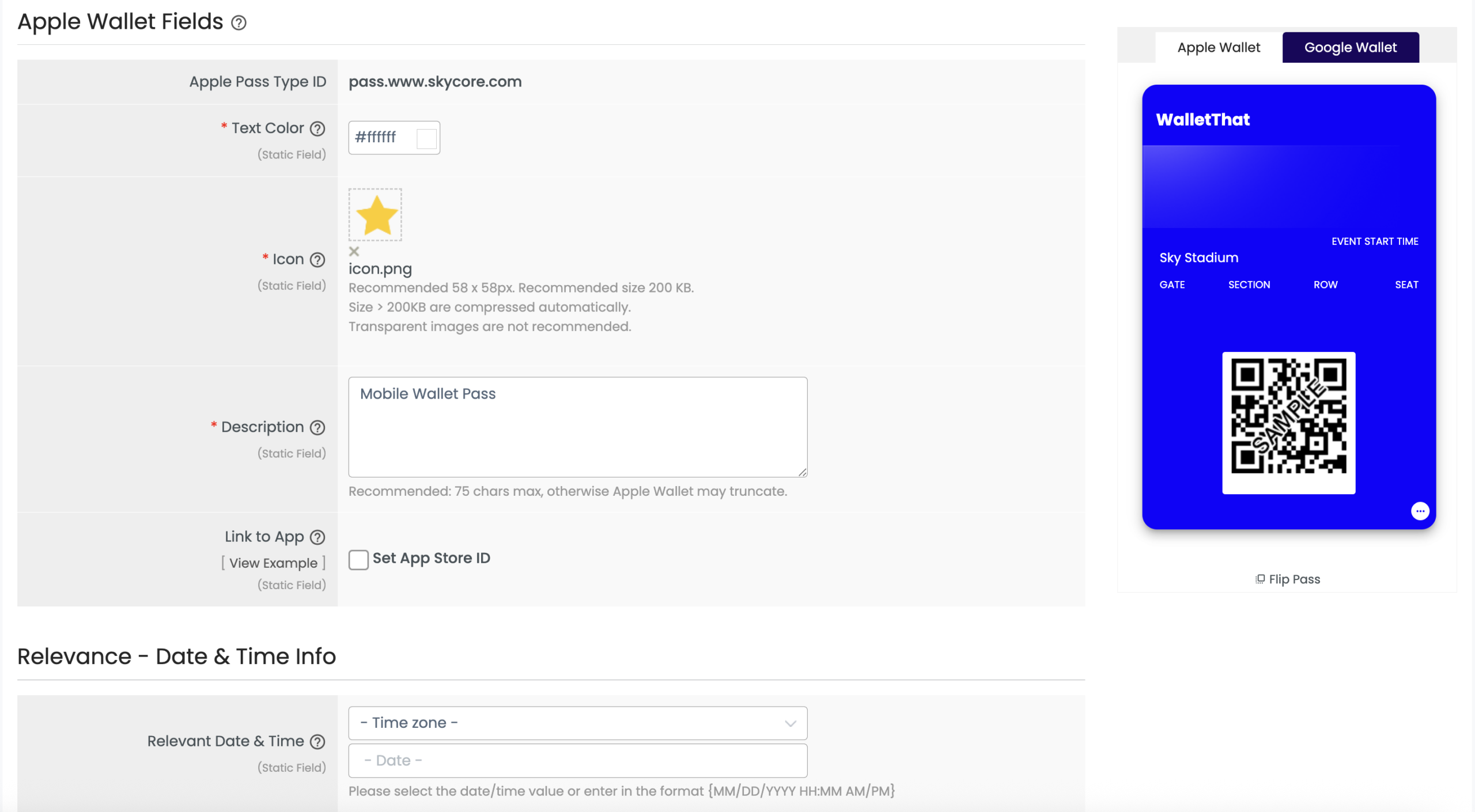Viewport: 1475px width, 812px height.
Task: Click the yellow star icon thumbnail
Action: [x=375, y=215]
